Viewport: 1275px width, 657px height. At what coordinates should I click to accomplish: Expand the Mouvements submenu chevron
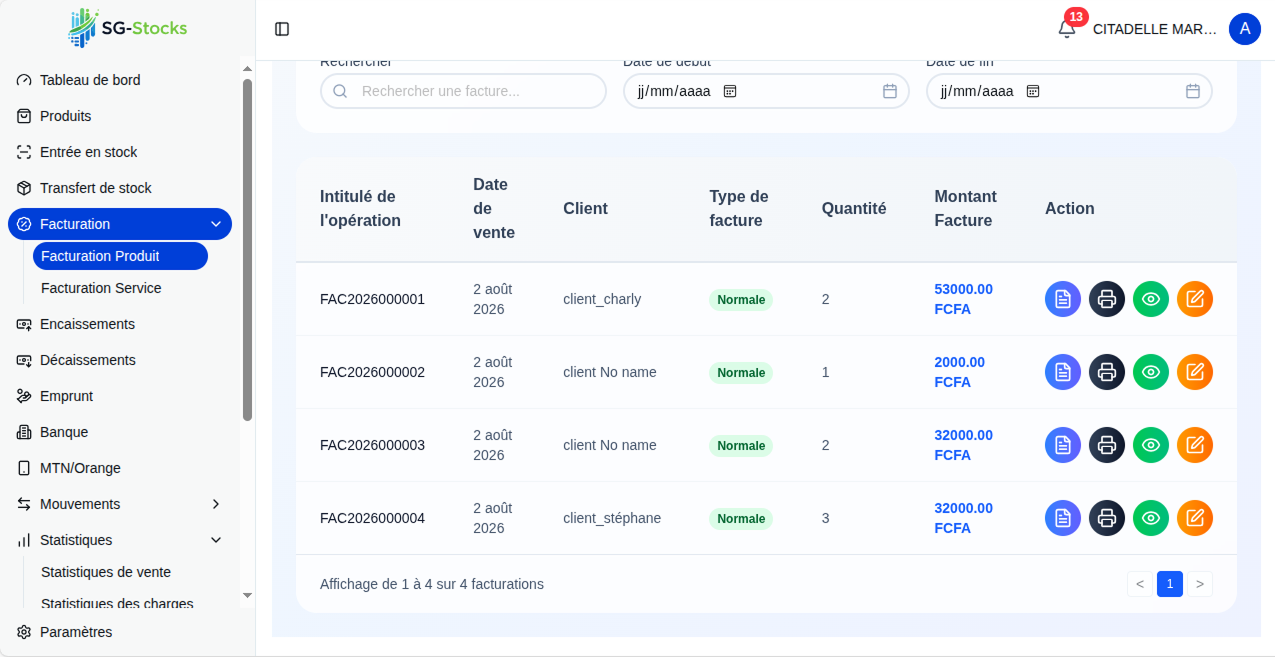tap(216, 504)
